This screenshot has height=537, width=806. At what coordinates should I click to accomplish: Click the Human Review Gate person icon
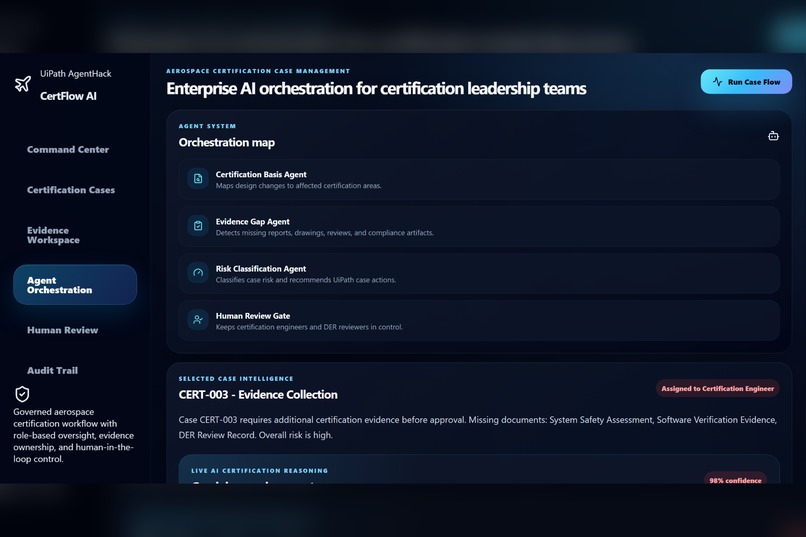pos(198,320)
